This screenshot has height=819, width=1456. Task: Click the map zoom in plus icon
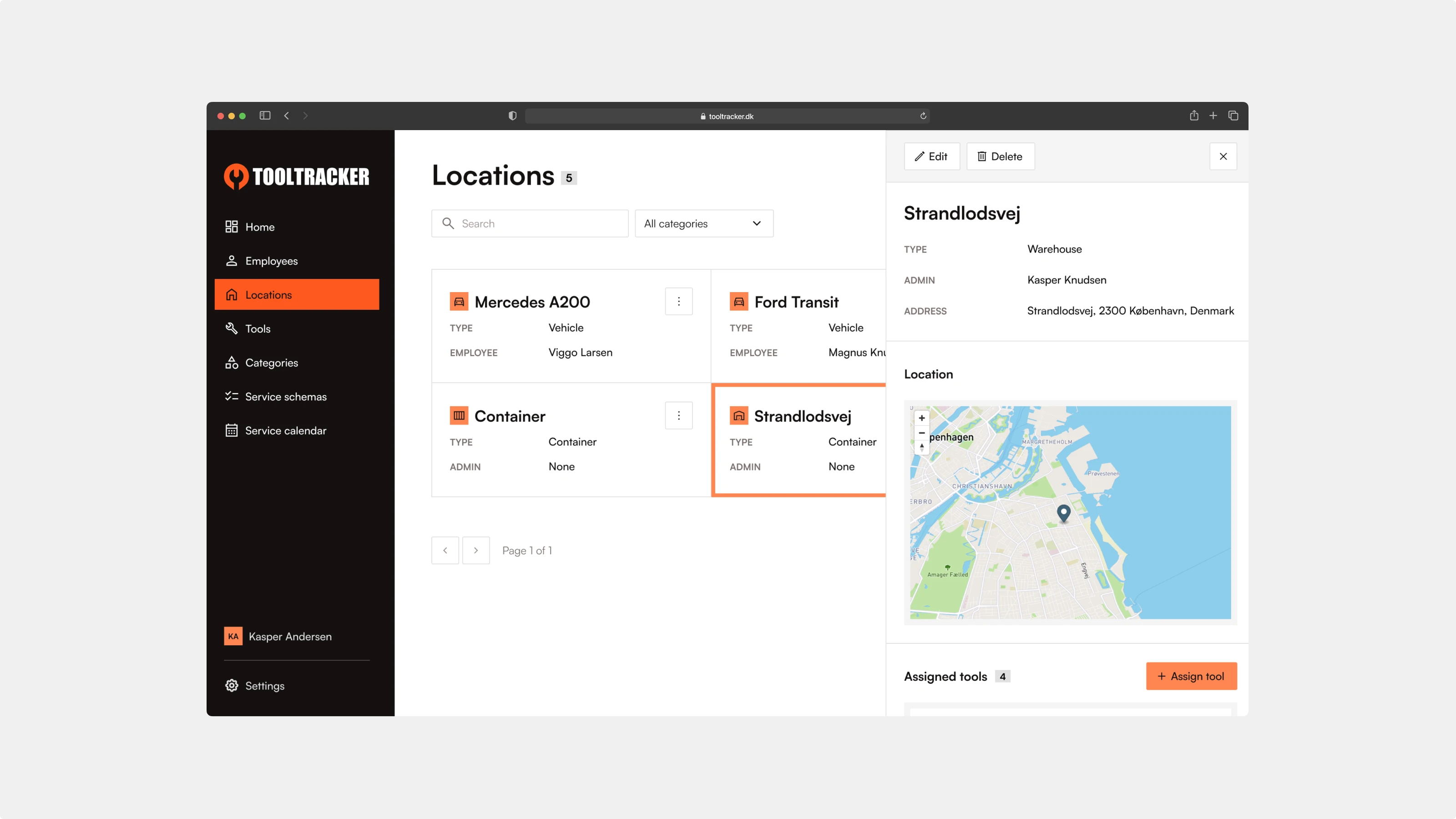pyautogui.click(x=921, y=418)
